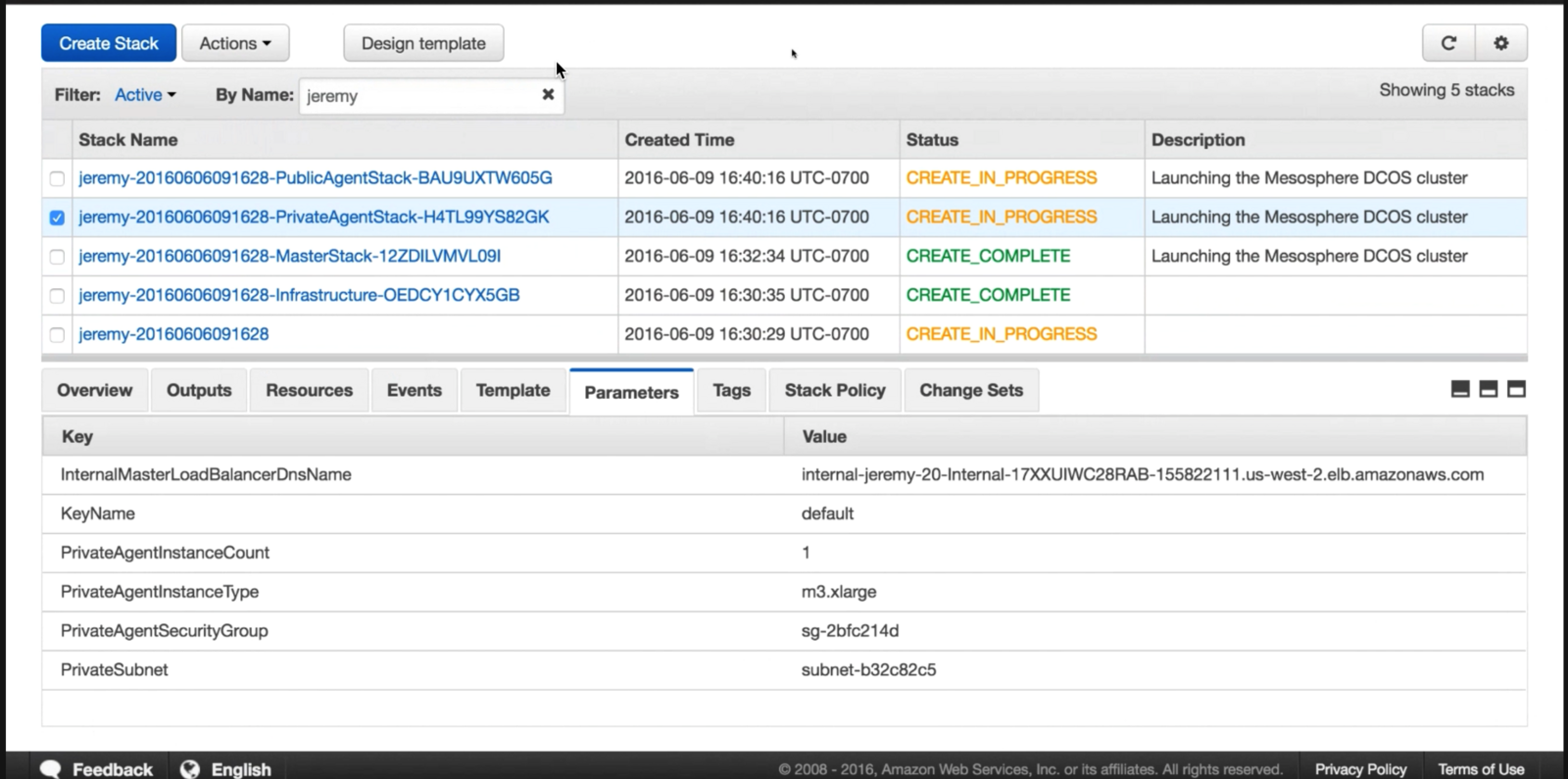The height and width of the screenshot is (779, 1568).
Task: Open the Template tab
Action: click(513, 390)
